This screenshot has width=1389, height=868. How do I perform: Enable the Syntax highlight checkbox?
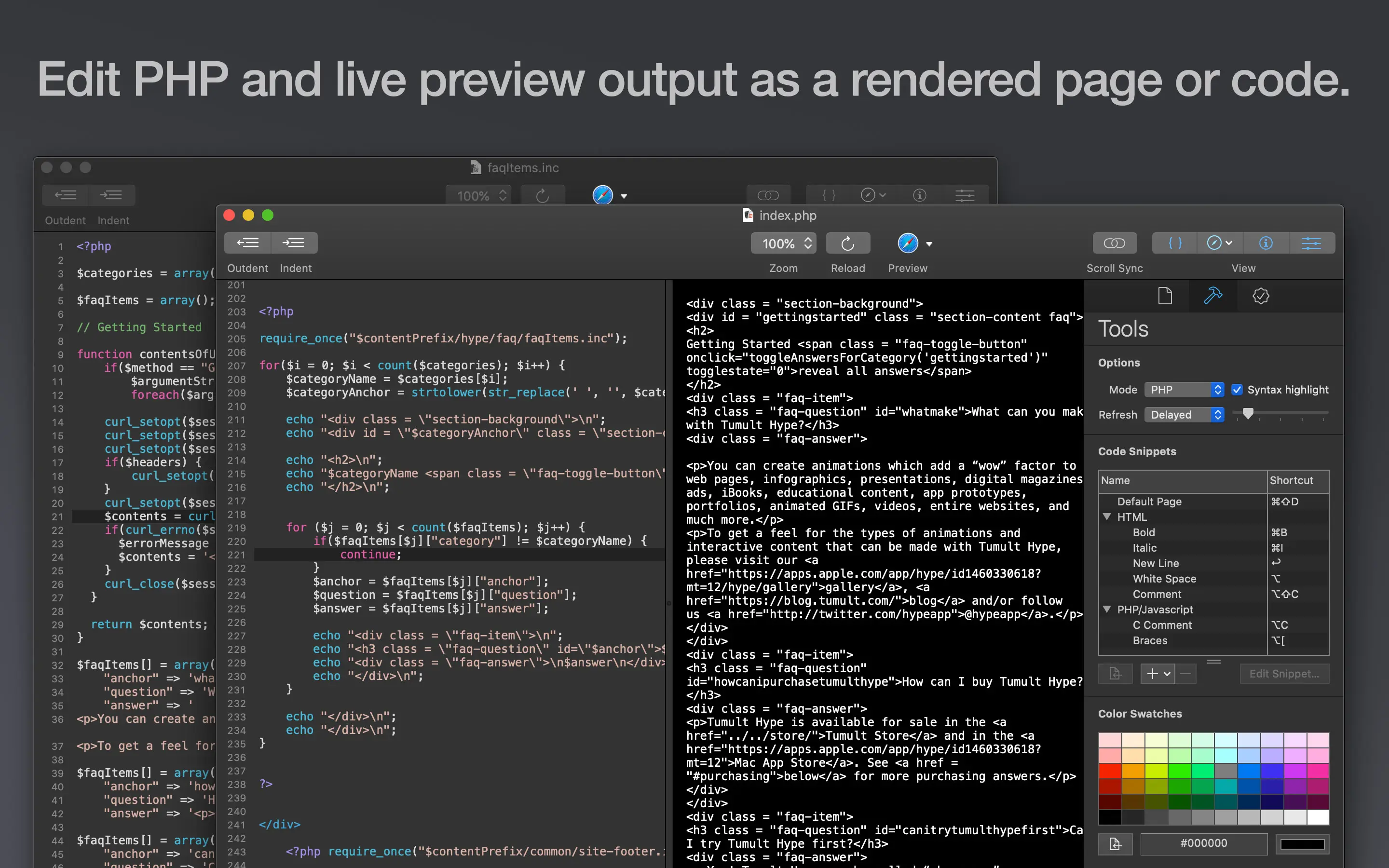coord(1237,389)
